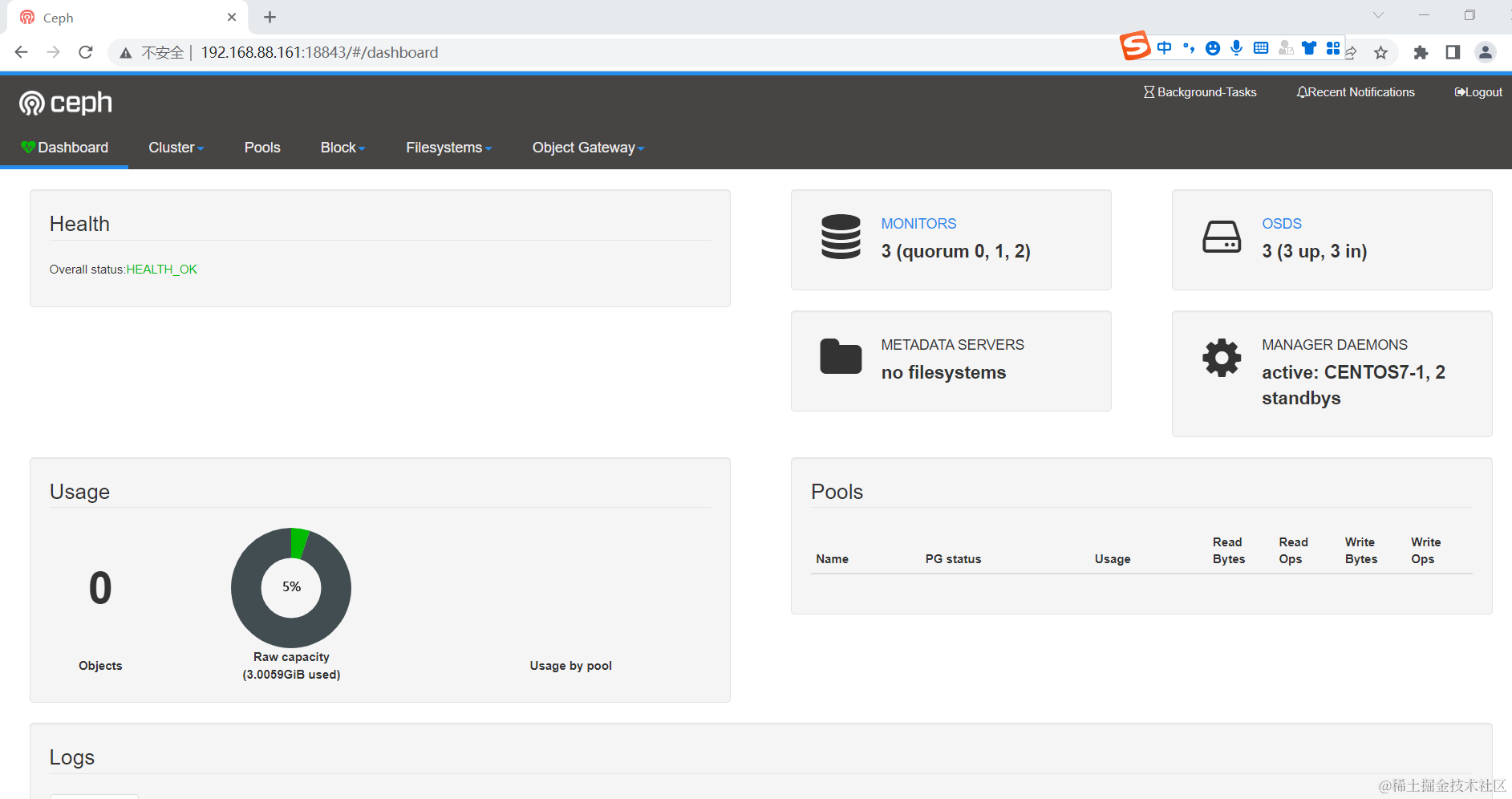Click the Sogou microphone voice input icon

pos(1237,48)
